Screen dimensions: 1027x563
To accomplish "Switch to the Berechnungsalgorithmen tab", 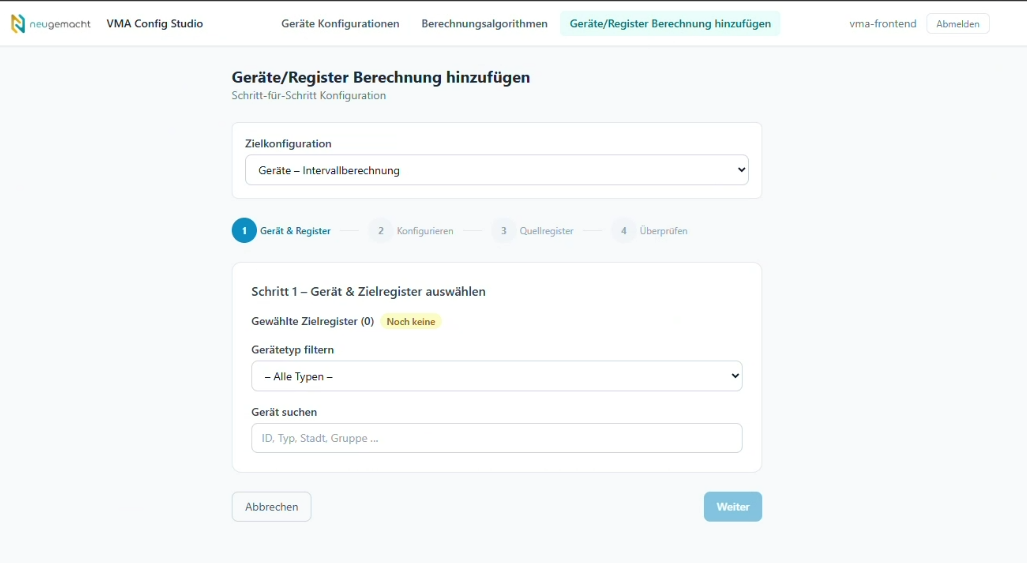I will (484, 24).
